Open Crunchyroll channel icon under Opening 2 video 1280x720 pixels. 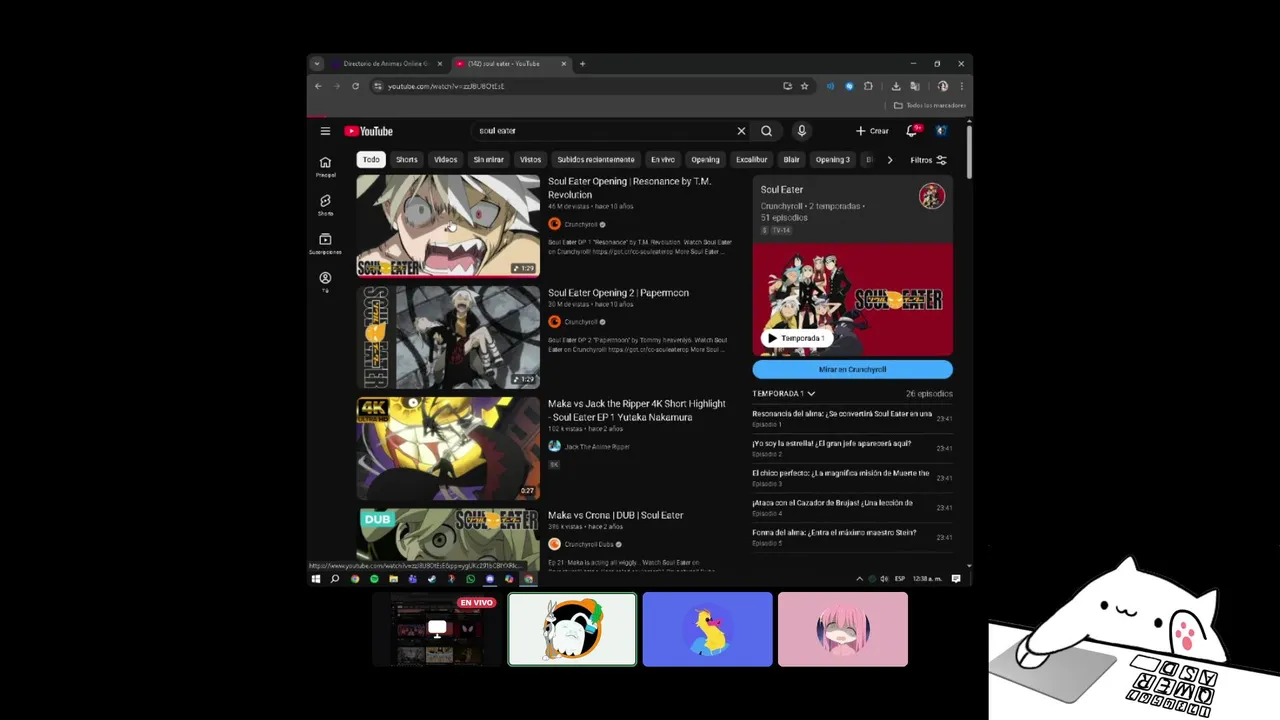pyautogui.click(x=554, y=322)
